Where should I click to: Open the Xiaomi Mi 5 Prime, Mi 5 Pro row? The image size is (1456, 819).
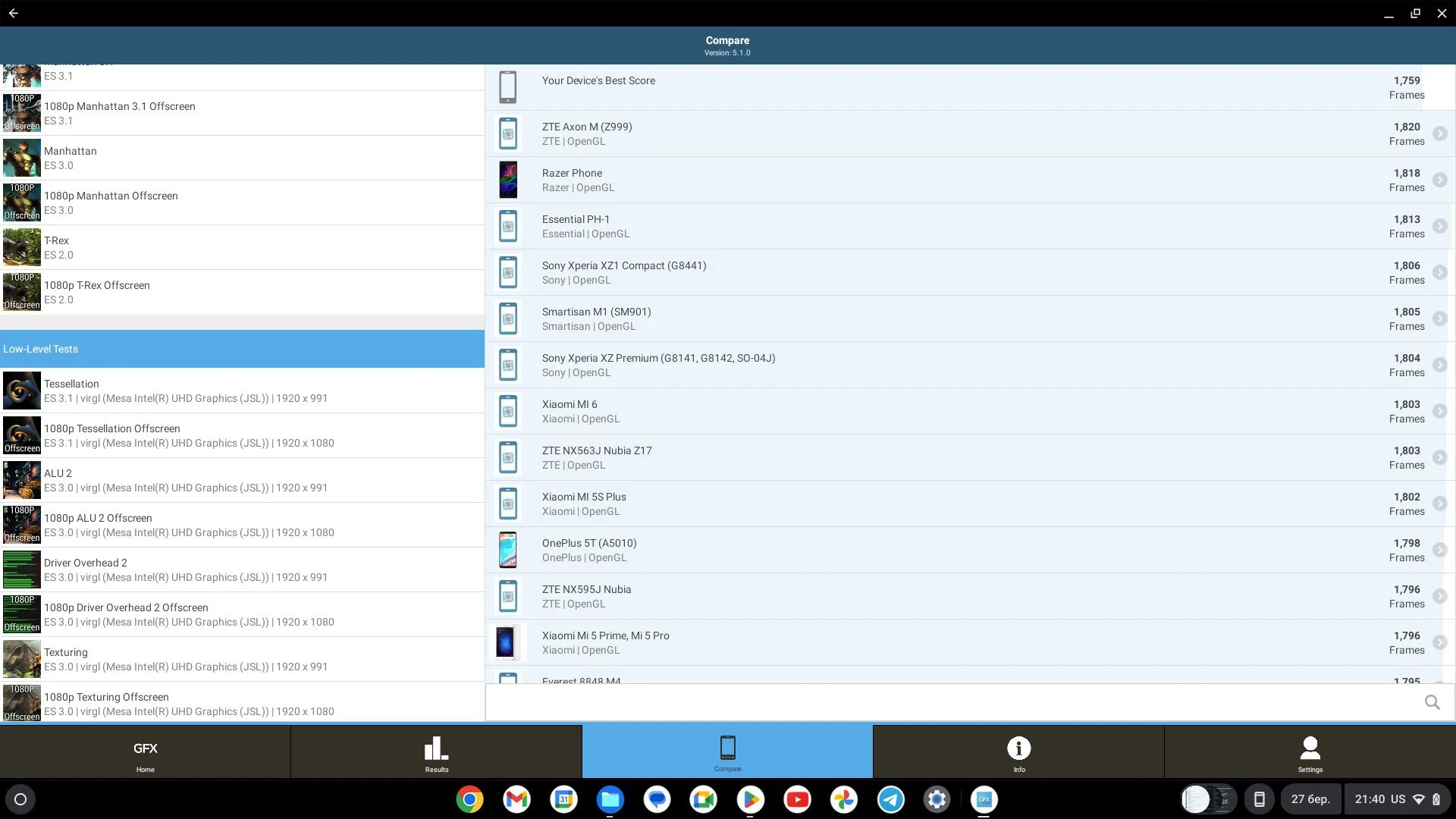(970, 642)
